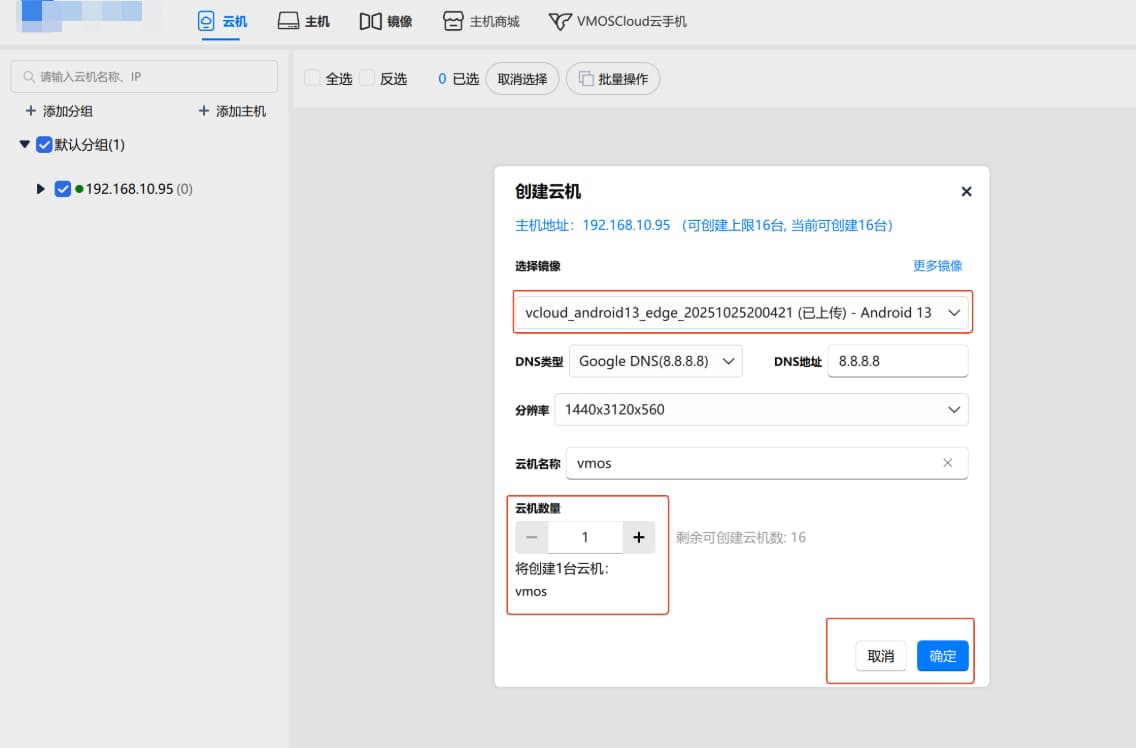Viewport: 1136px width, 748px height.
Task: Switch to the 镜像 tab
Action: (386, 21)
